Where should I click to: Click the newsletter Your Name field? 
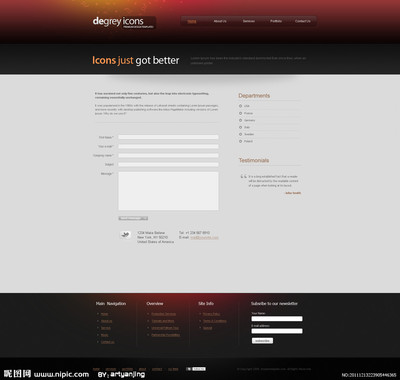click(x=277, y=319)
